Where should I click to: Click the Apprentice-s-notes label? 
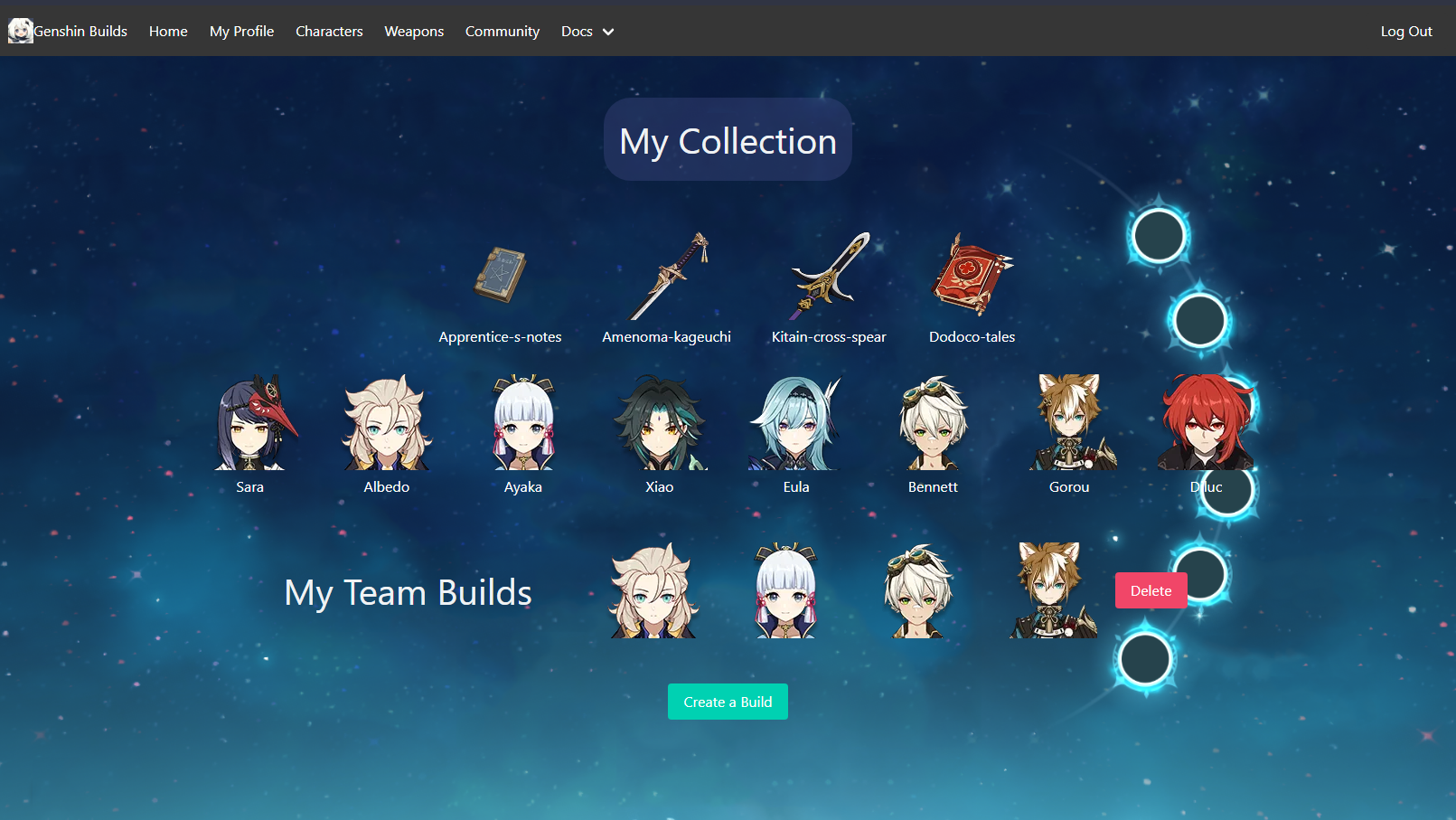[500, 336]
